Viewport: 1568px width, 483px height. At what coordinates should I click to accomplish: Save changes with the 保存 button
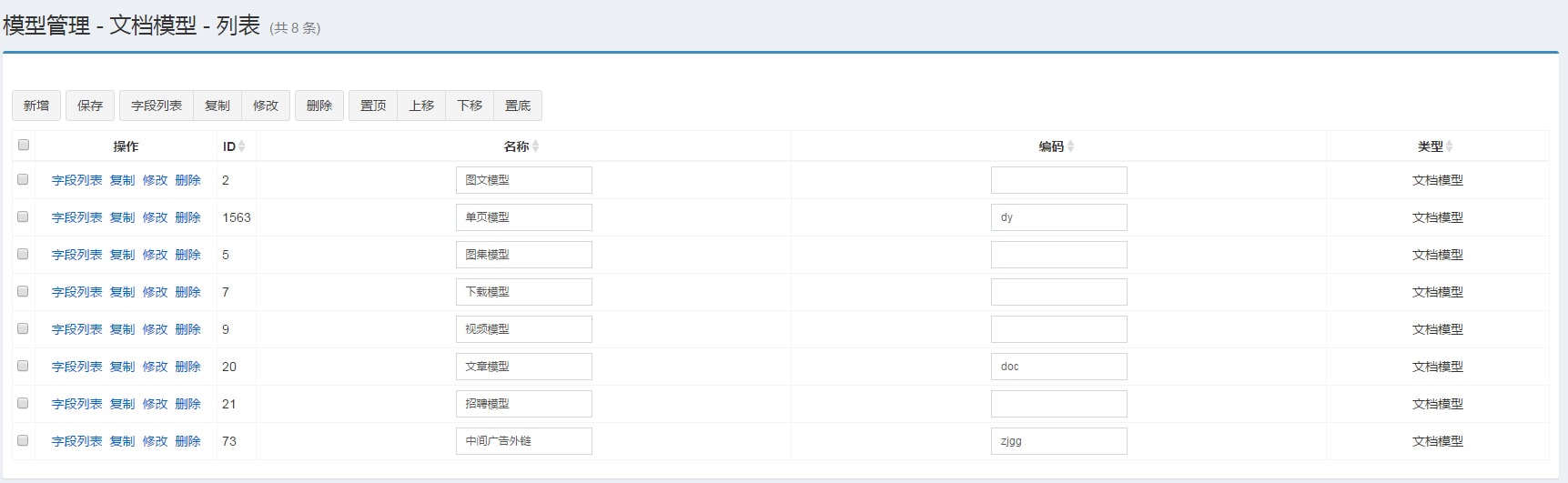tap(90, 106)
